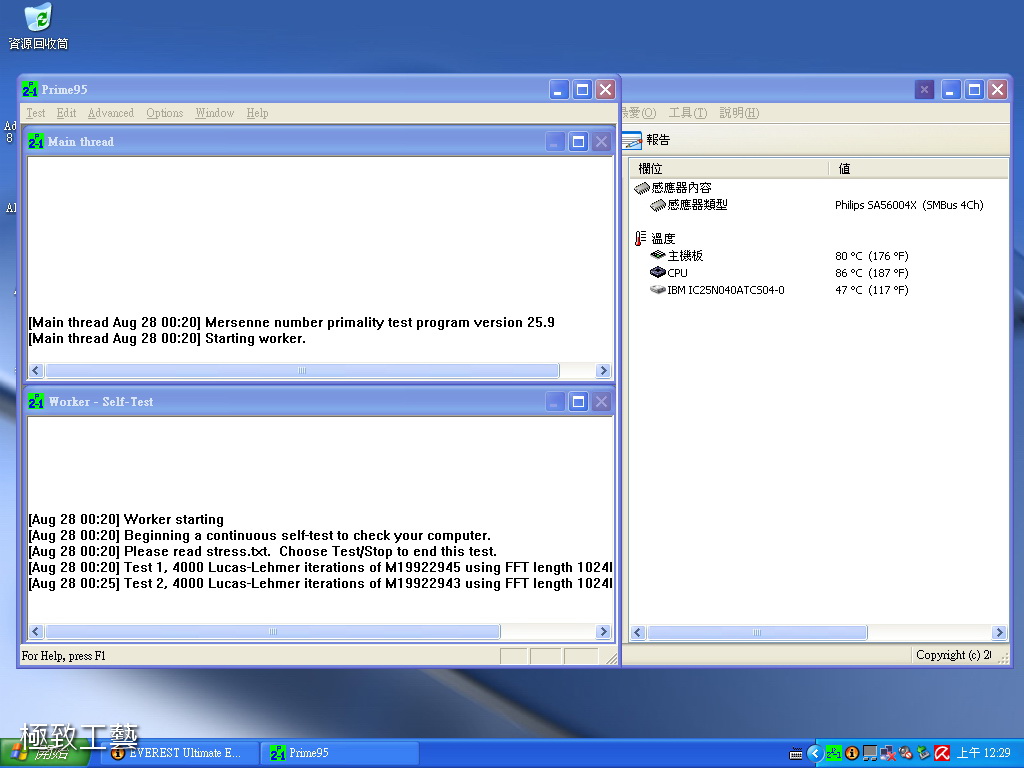Click the CPU chip icon in EVEREST
1024x768 pixels.
pyautogui.click(x=658, y=272)
